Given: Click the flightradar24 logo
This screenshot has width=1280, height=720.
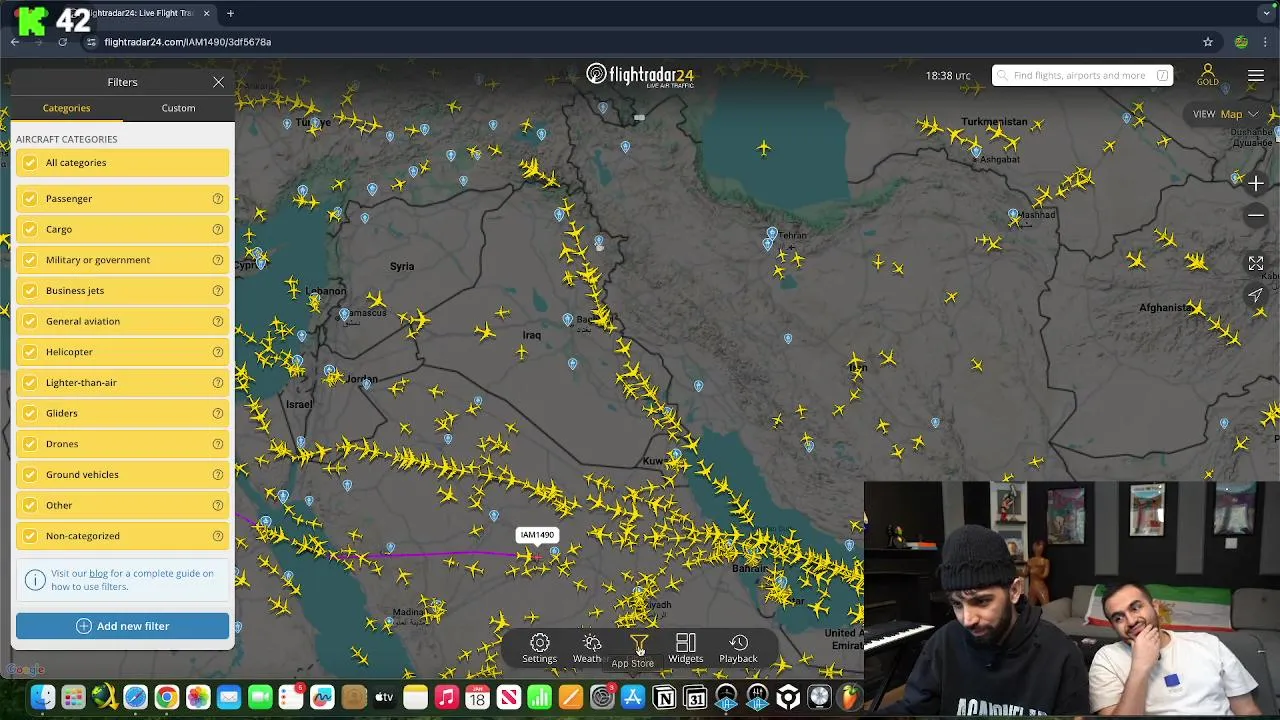Looking at the screenshot, I should (x=640, y=76).
